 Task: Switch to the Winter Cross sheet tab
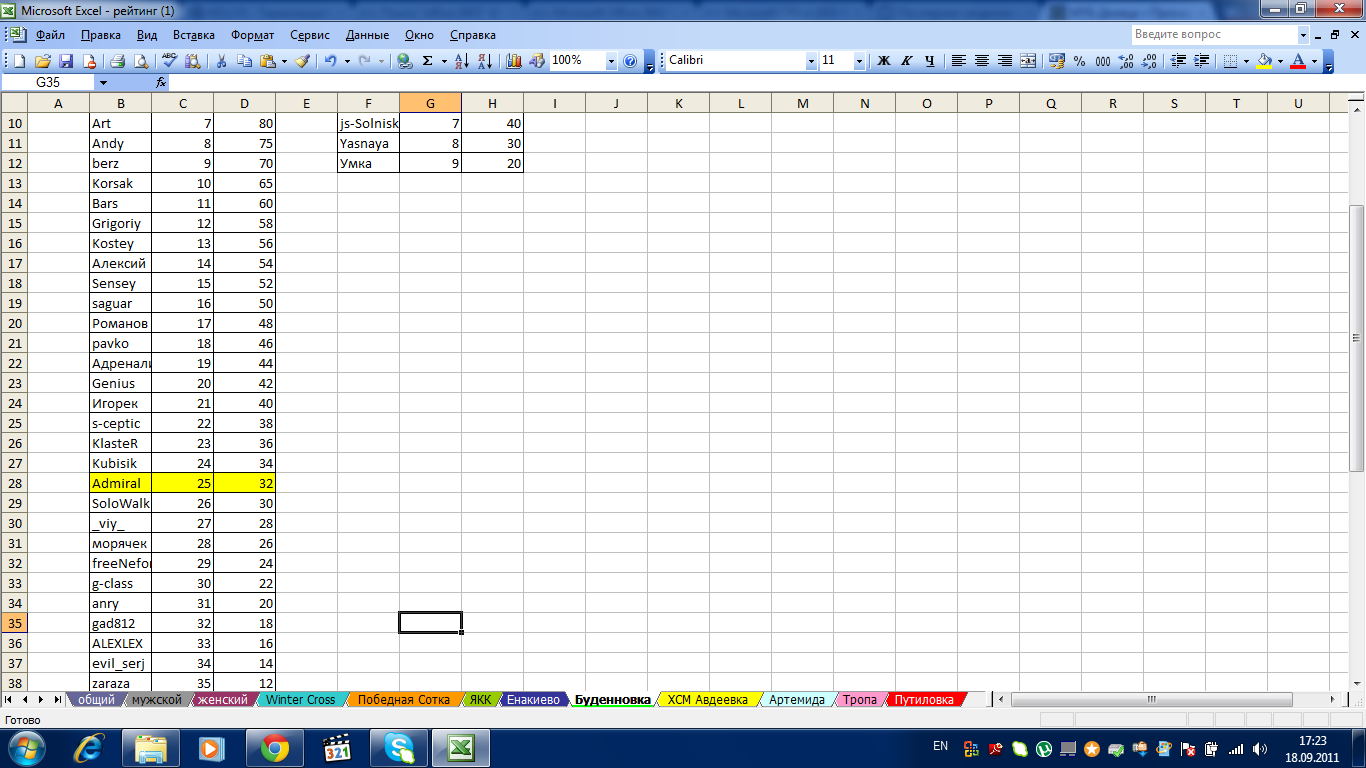[300, 700]
